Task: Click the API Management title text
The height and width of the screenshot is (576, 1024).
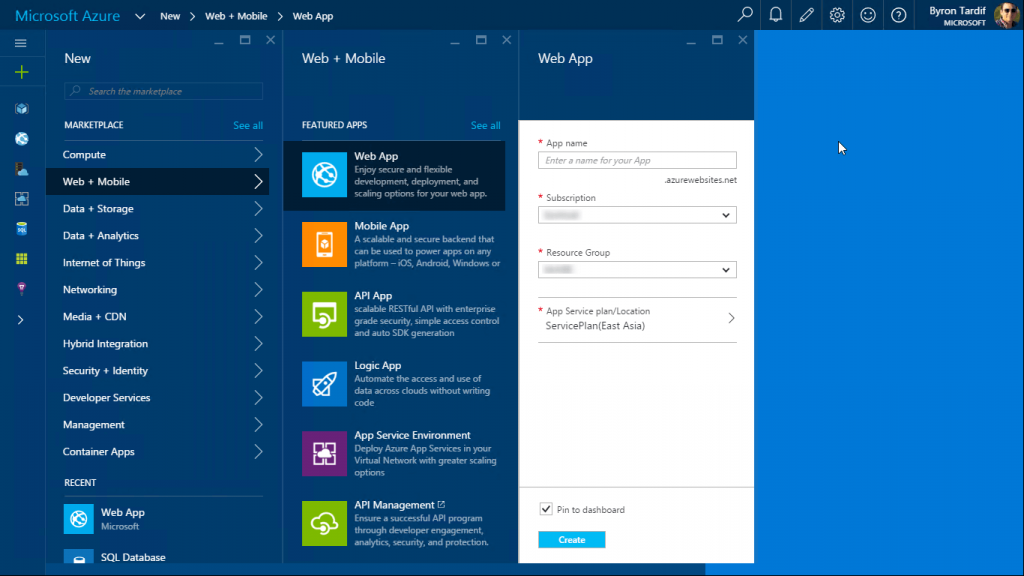Action: click(x=394, y=505)
